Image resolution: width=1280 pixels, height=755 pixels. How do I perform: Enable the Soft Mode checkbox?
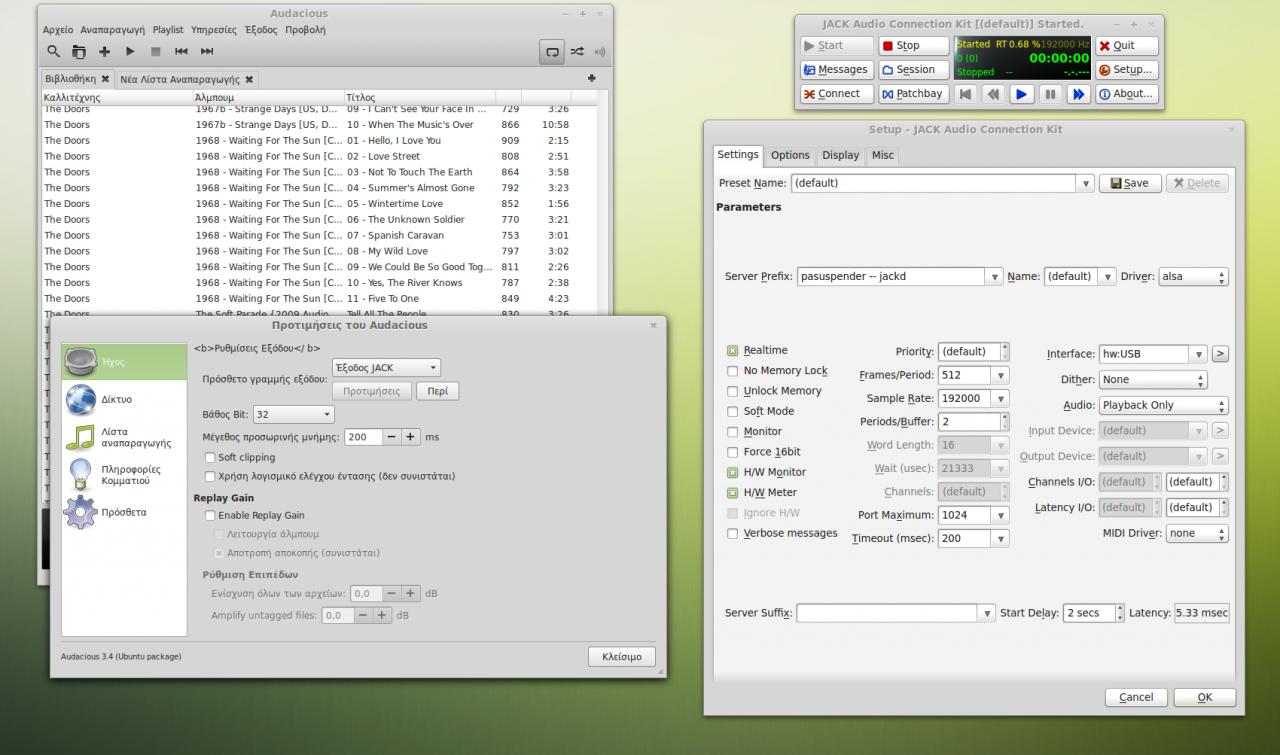(x=732, y=411)
